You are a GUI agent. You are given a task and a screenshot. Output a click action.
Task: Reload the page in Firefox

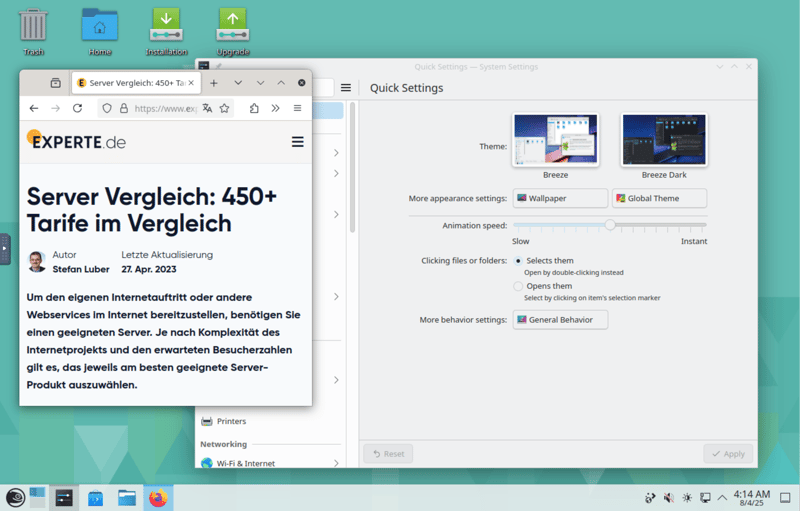tap(77, 108)
